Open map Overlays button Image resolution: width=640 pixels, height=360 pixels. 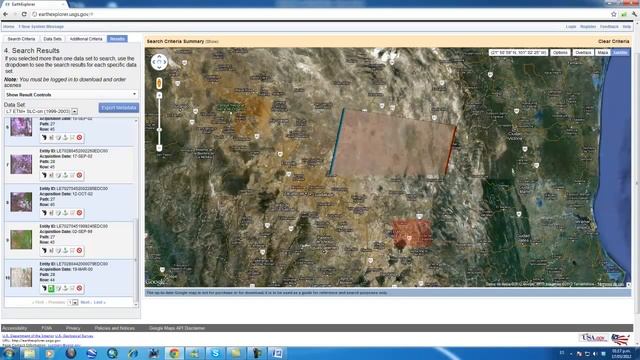click(x=583, y=53)
